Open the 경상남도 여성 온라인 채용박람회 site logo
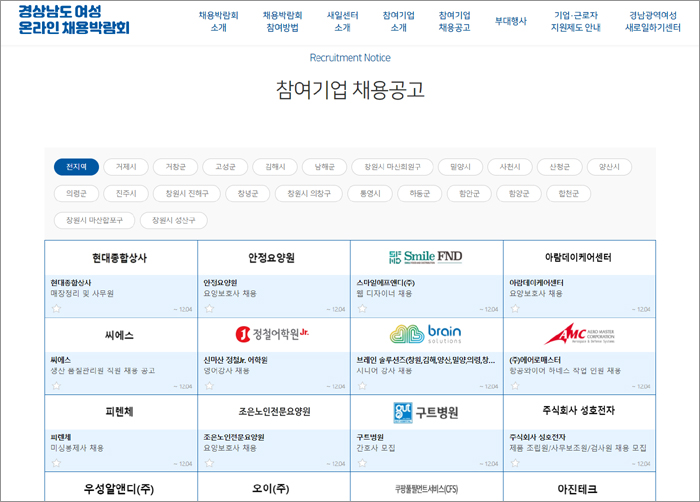The height and width of the screenshot is (502, 700). pyautogui.click(x=74, y=20)
